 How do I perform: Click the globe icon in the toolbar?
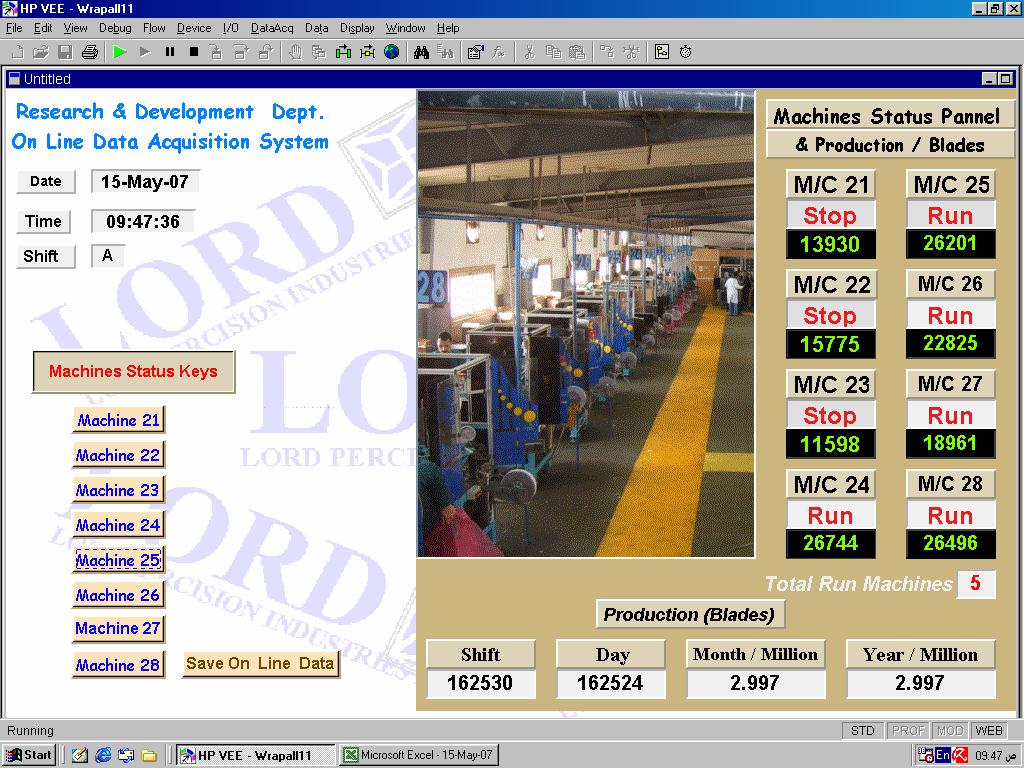391,52
